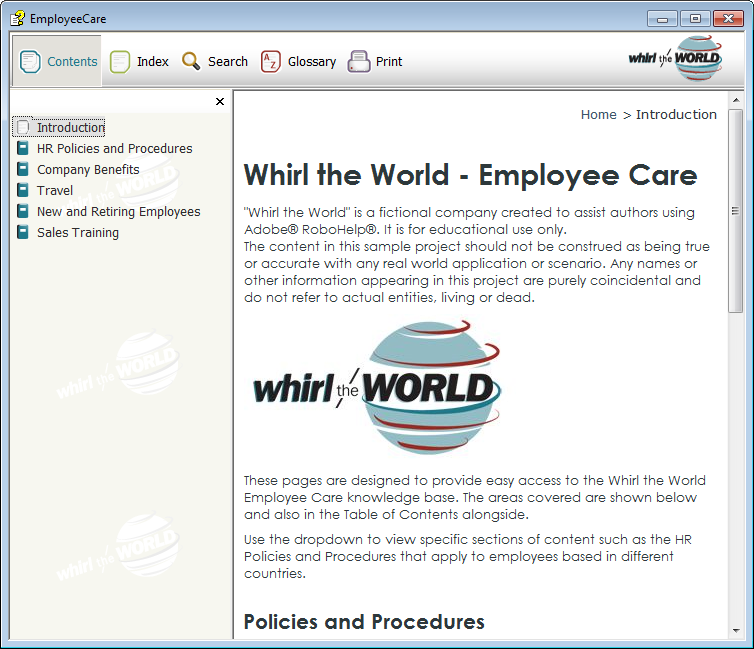Click the Contents book icon in toolbar
Image resolution: width=754 pixels, height=649 pixels.
click(x=30, y=62)
